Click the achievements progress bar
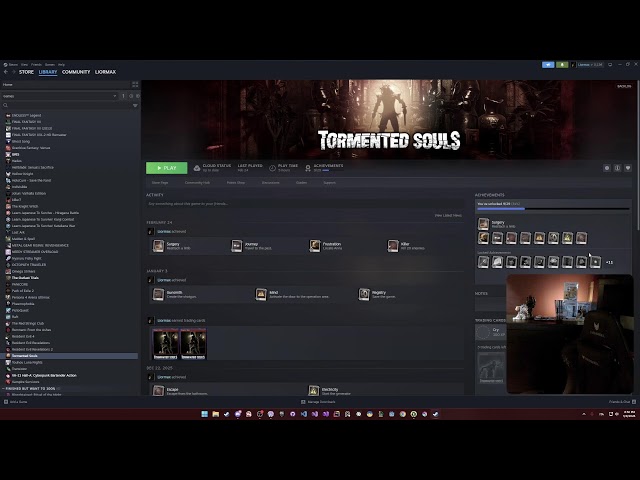The width and height of the screenshot is (640, 480). point(553,209)
